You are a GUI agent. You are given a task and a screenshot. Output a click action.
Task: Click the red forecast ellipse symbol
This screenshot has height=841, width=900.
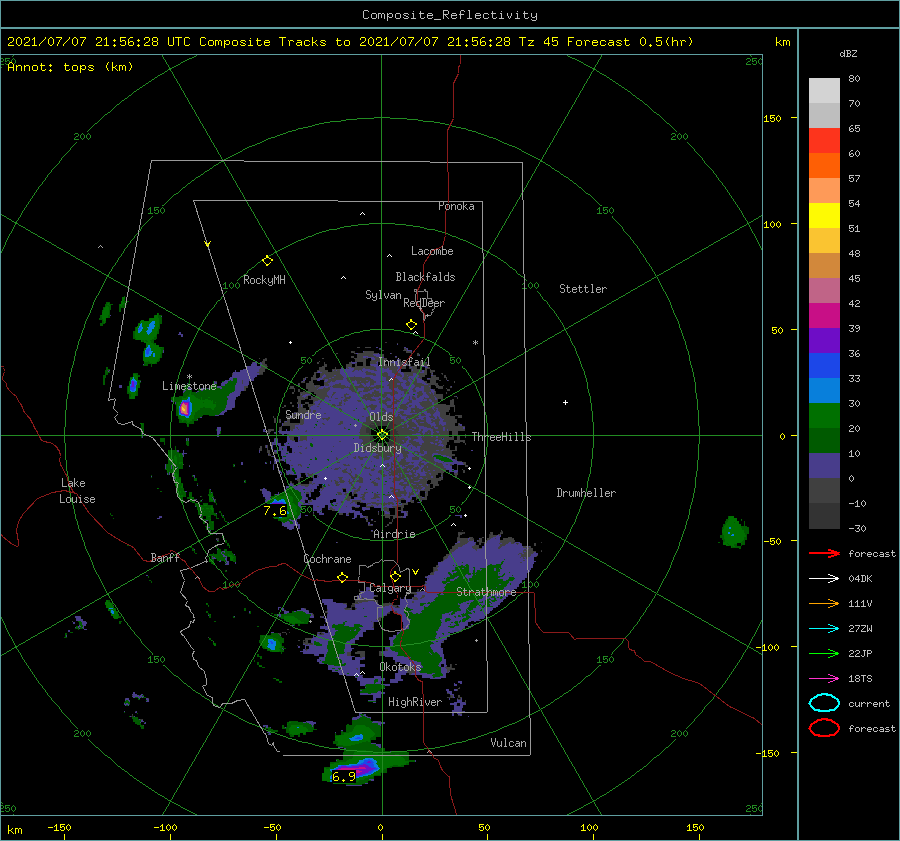tap(824, 728)
